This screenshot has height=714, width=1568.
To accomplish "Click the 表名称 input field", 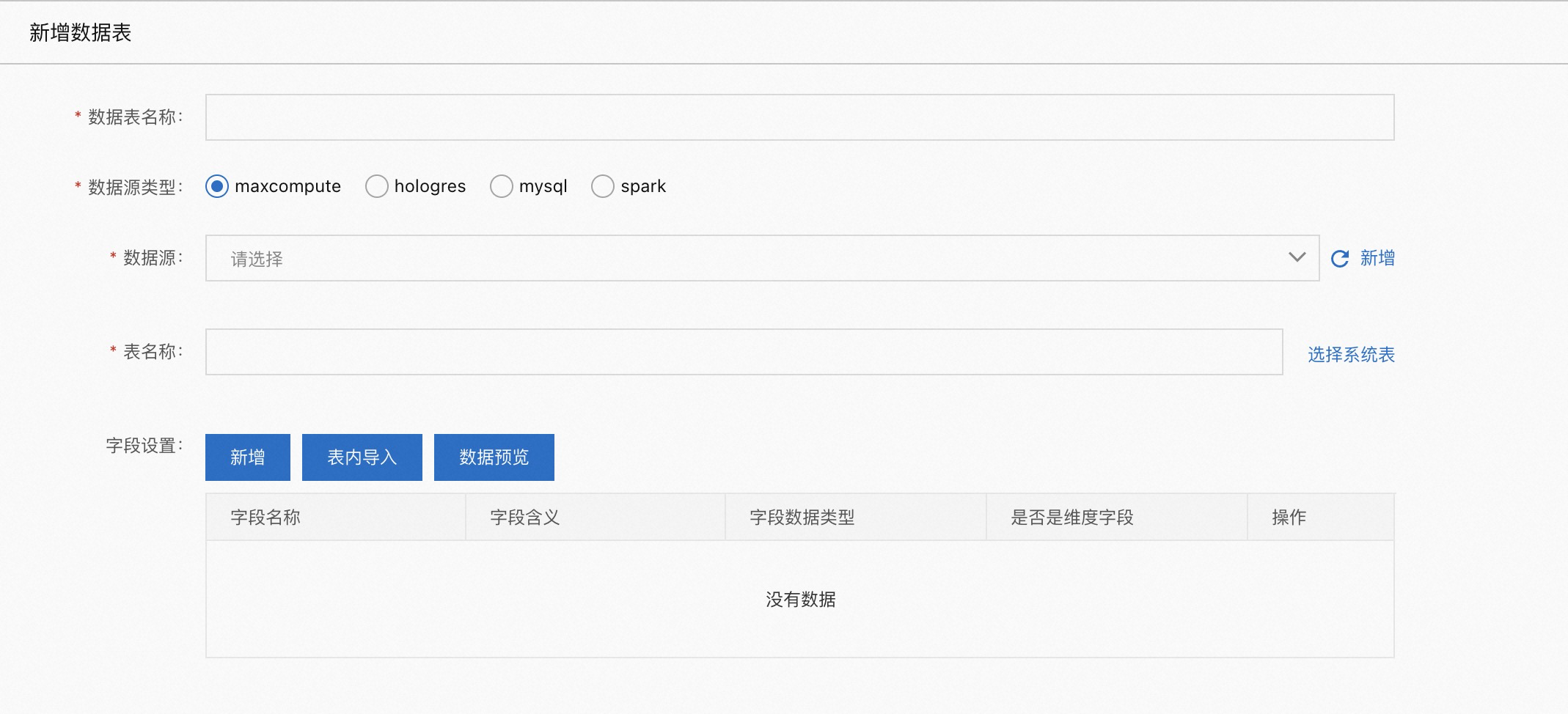I will click(743, 352).
